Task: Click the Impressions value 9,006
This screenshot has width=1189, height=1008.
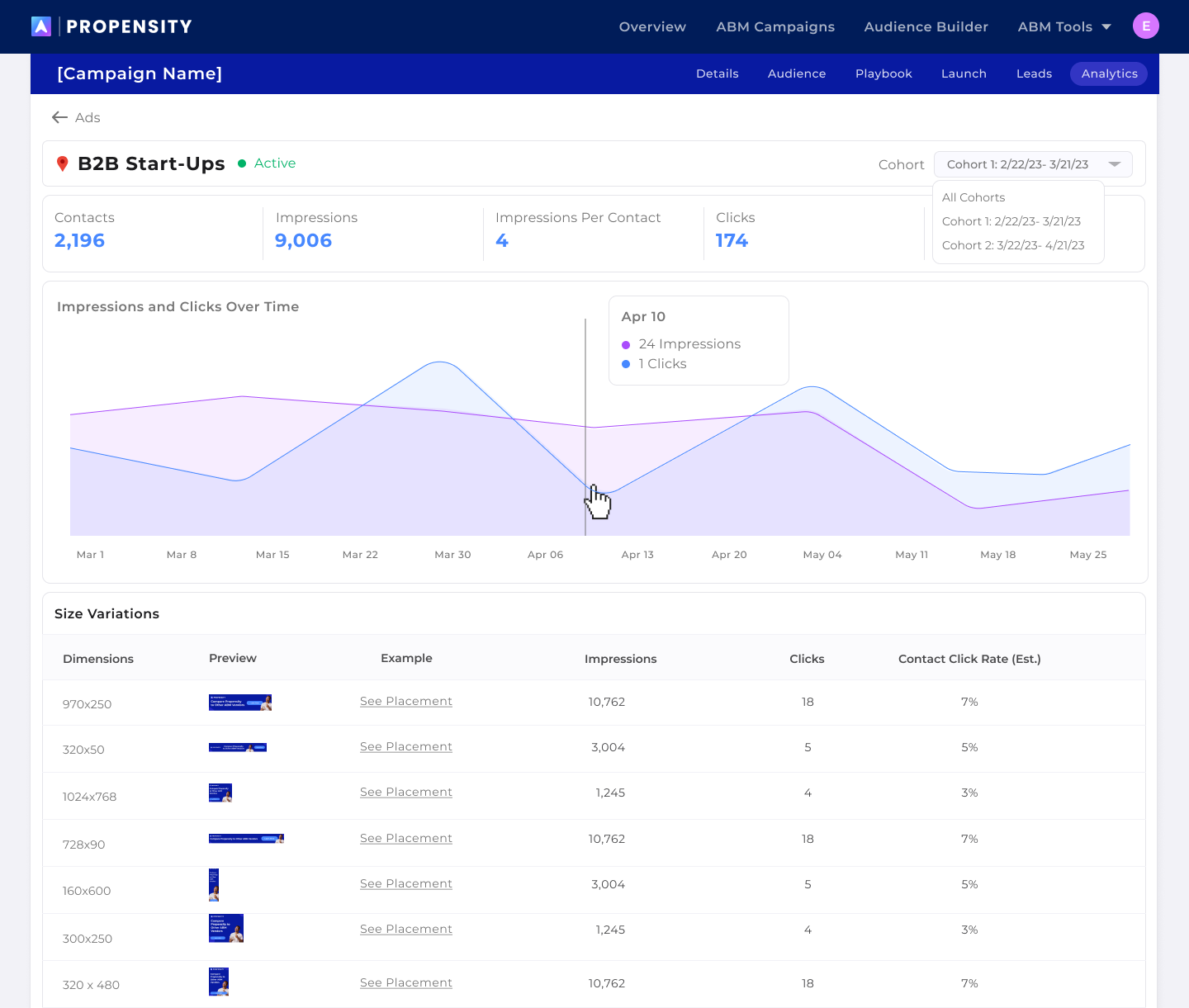Action: click(x=304, y=240)
